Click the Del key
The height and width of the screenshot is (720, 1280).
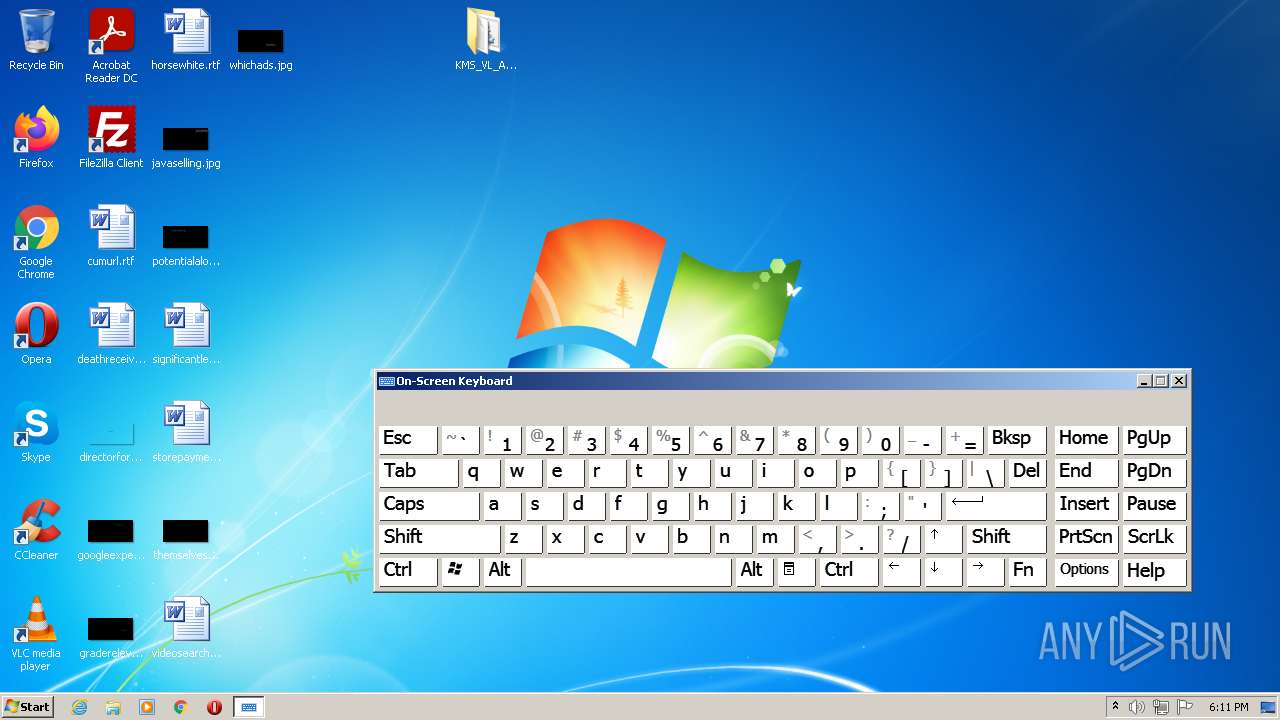click(1028, 472)
